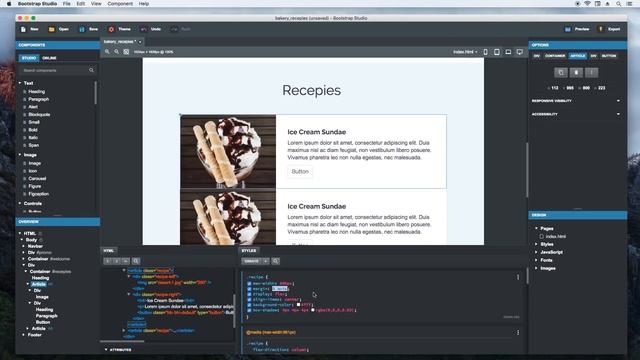Viewport: 640px width, 360px height.
Task: Select the Carousel component in list
Action: point(37,178)
